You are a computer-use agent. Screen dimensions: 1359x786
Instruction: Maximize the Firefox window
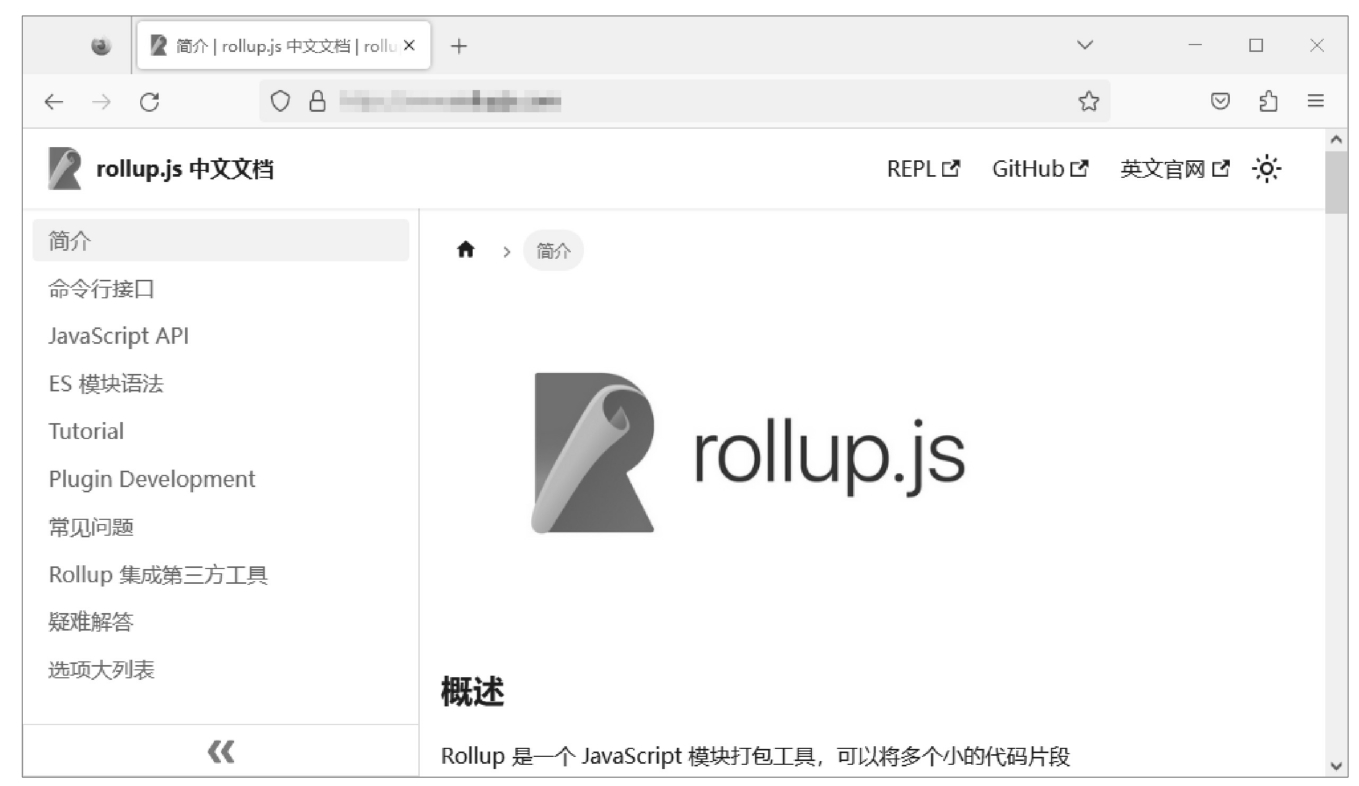coord(1256,46)
